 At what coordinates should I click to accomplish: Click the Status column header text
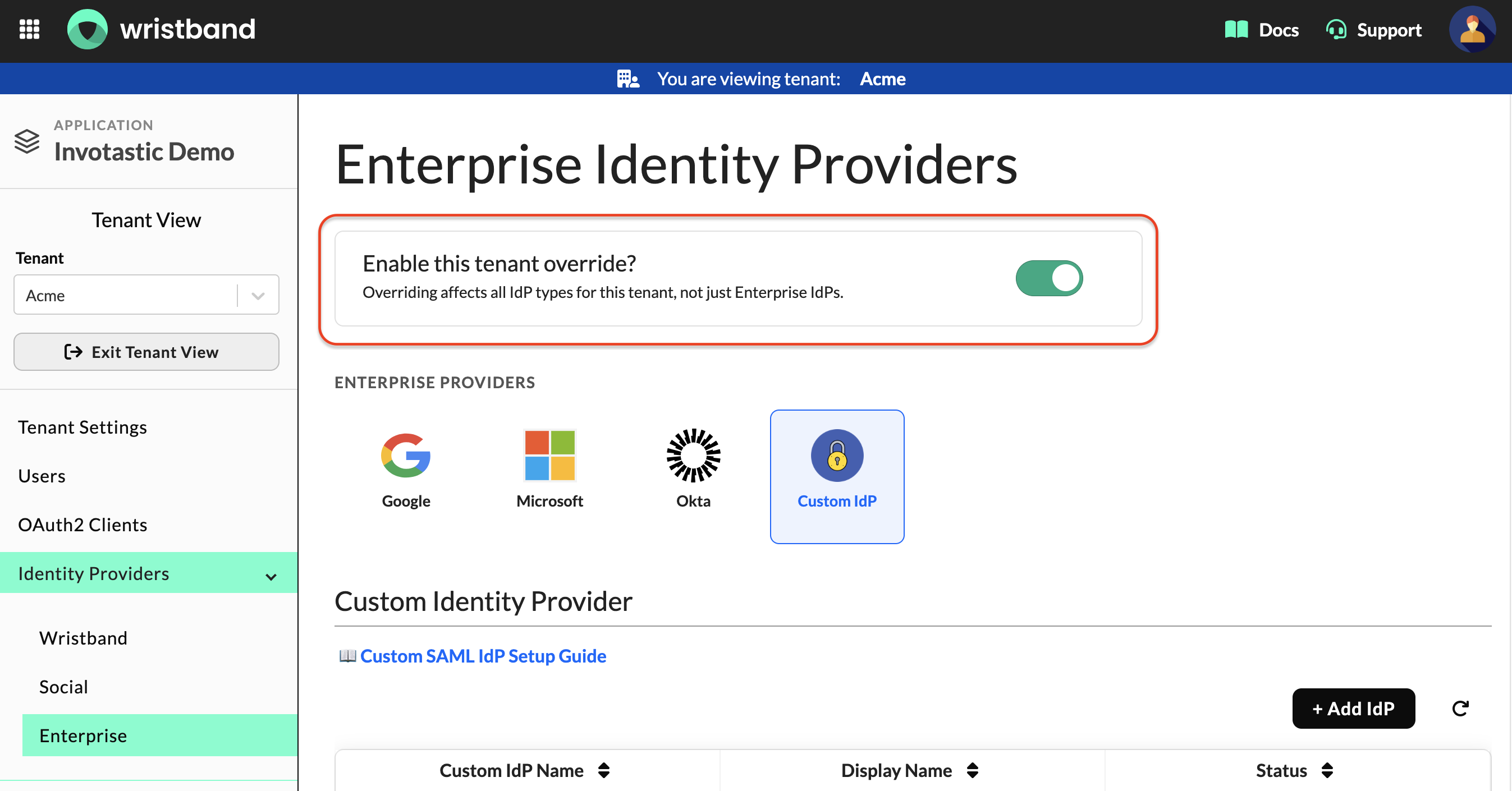tap(1281, 770)
